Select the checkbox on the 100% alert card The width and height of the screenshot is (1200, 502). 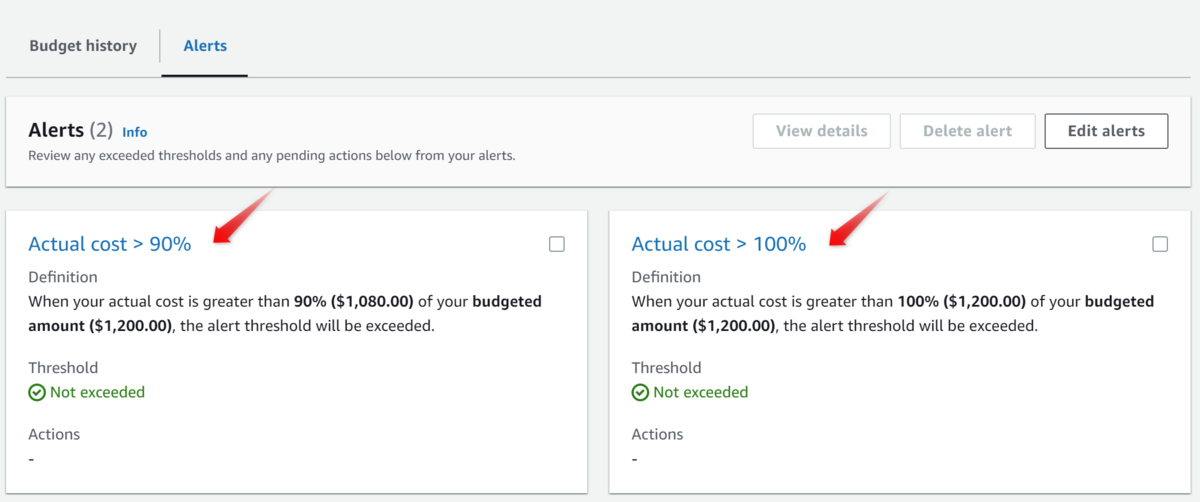click(x=1160, y=244)
